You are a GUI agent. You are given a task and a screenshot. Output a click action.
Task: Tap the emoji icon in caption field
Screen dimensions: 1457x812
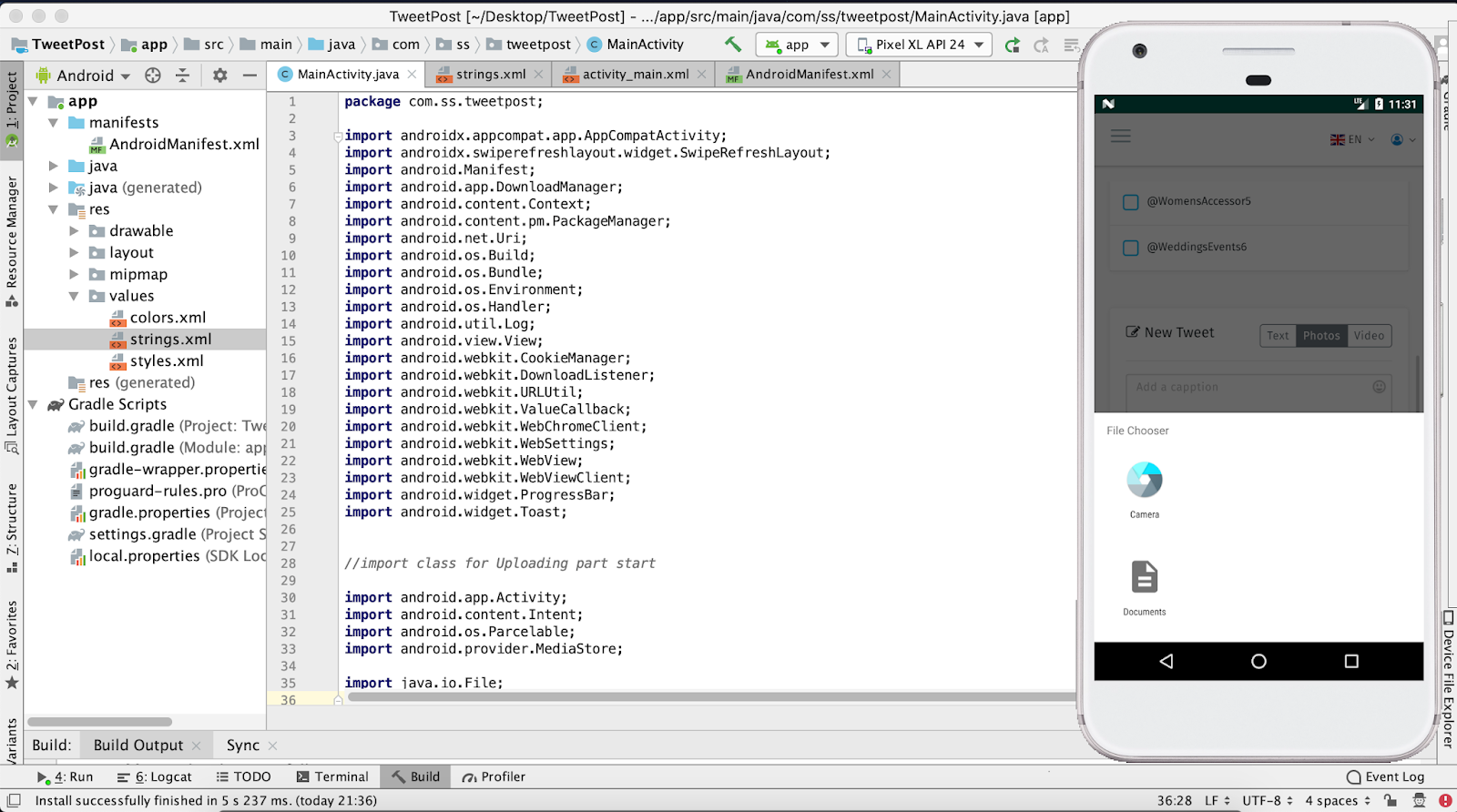[1379, 387]
